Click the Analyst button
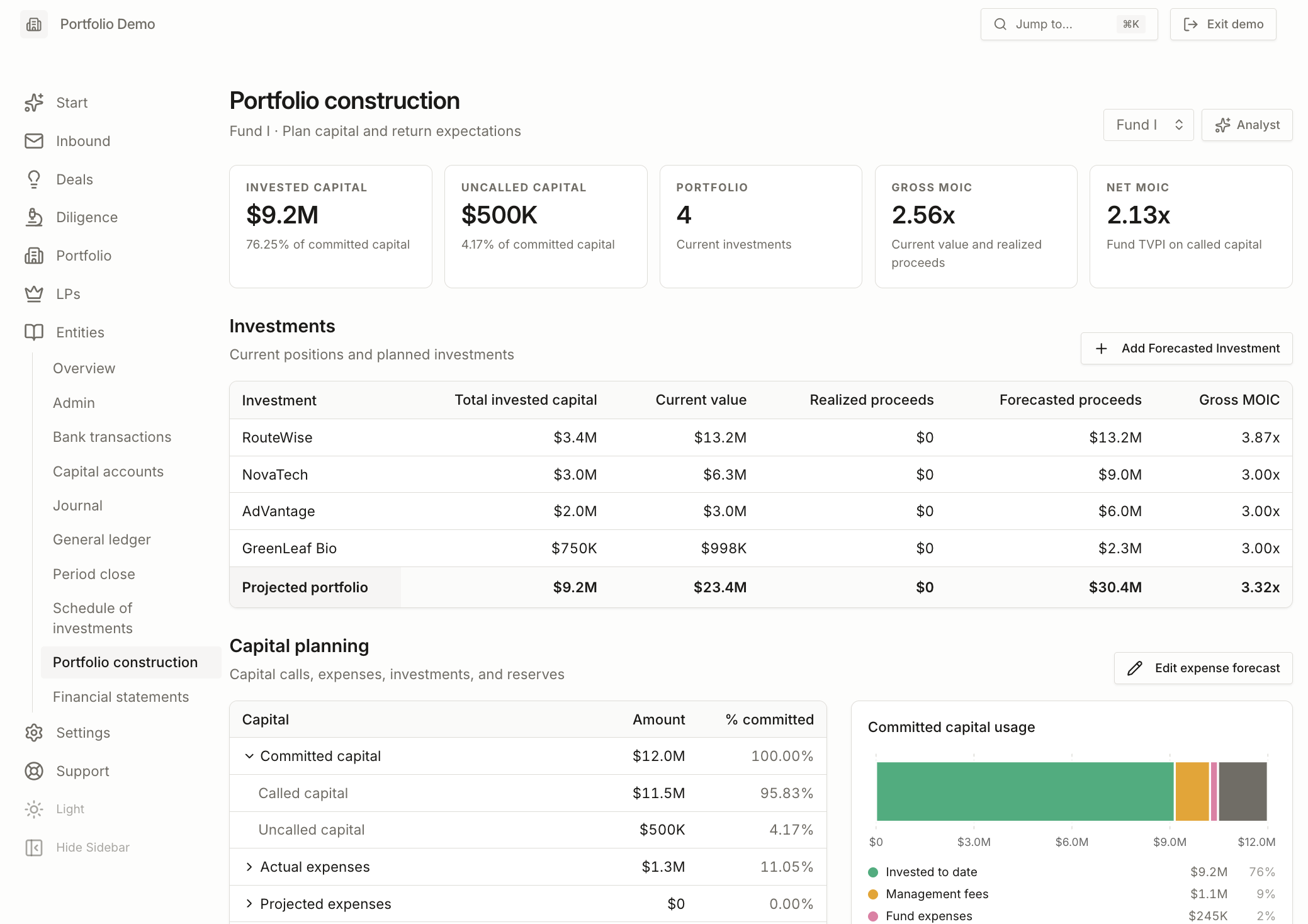1308x924 pixels. click(1247, 125)
